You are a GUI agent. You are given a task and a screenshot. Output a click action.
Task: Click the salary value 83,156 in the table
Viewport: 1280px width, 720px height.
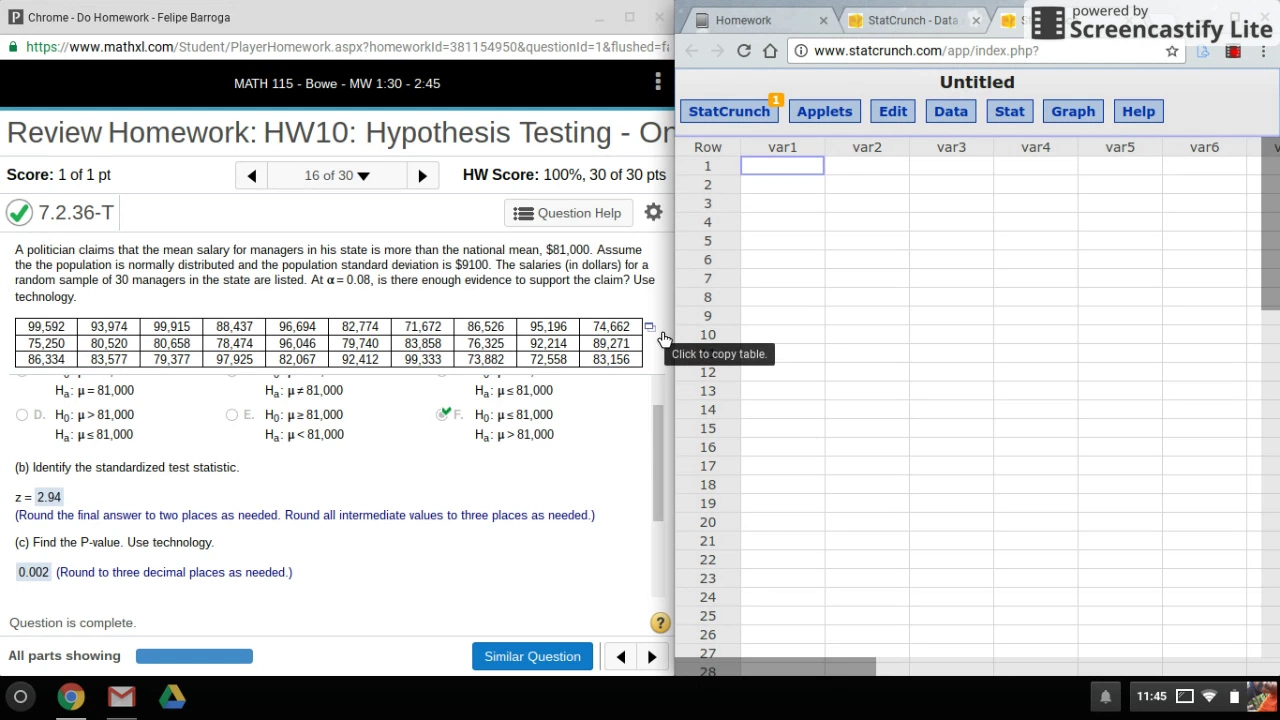point(611,360)
